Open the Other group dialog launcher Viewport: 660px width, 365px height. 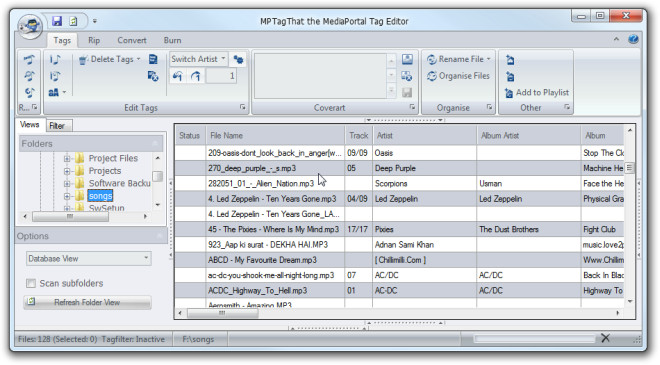coord(567,107)
